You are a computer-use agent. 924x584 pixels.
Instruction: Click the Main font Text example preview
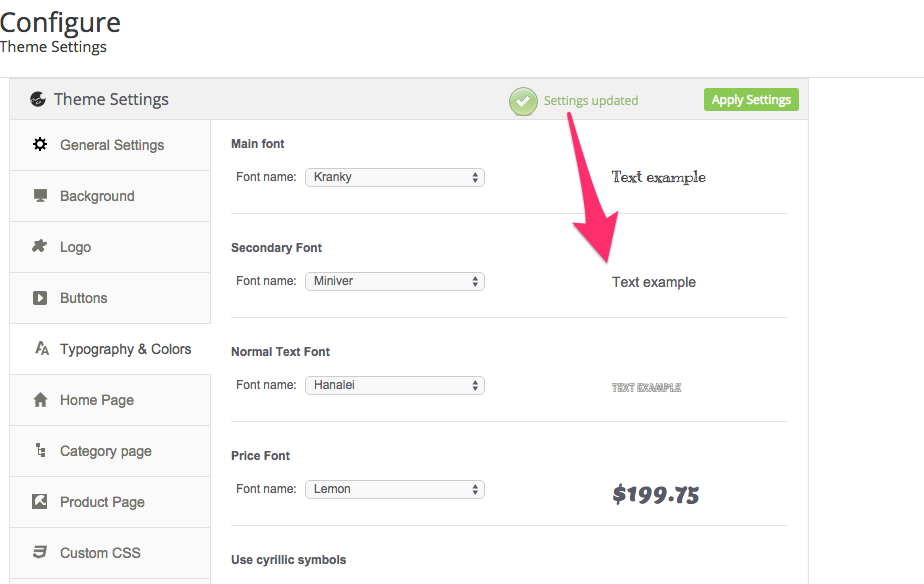[658, 177]
